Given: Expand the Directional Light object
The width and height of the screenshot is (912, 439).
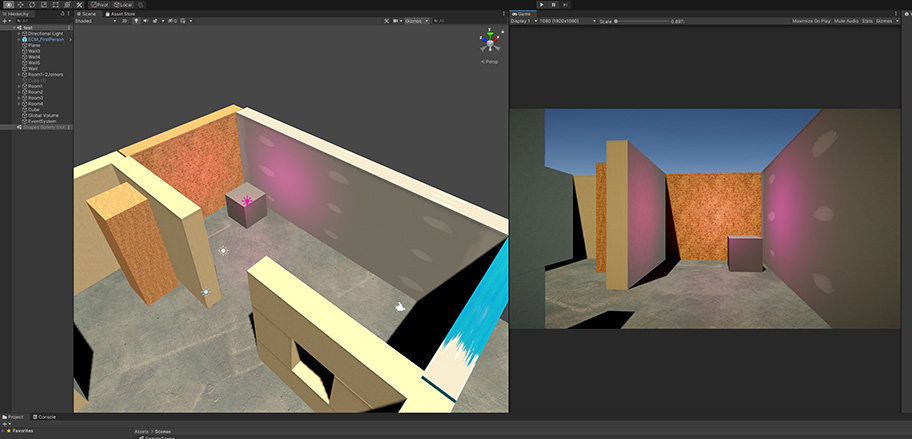Looking at the screenshot, I should pos(19,34).
